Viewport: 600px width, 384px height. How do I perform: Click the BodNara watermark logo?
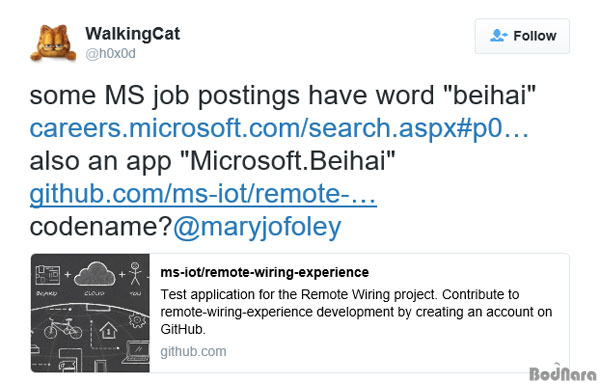click(x=563, y=372)
